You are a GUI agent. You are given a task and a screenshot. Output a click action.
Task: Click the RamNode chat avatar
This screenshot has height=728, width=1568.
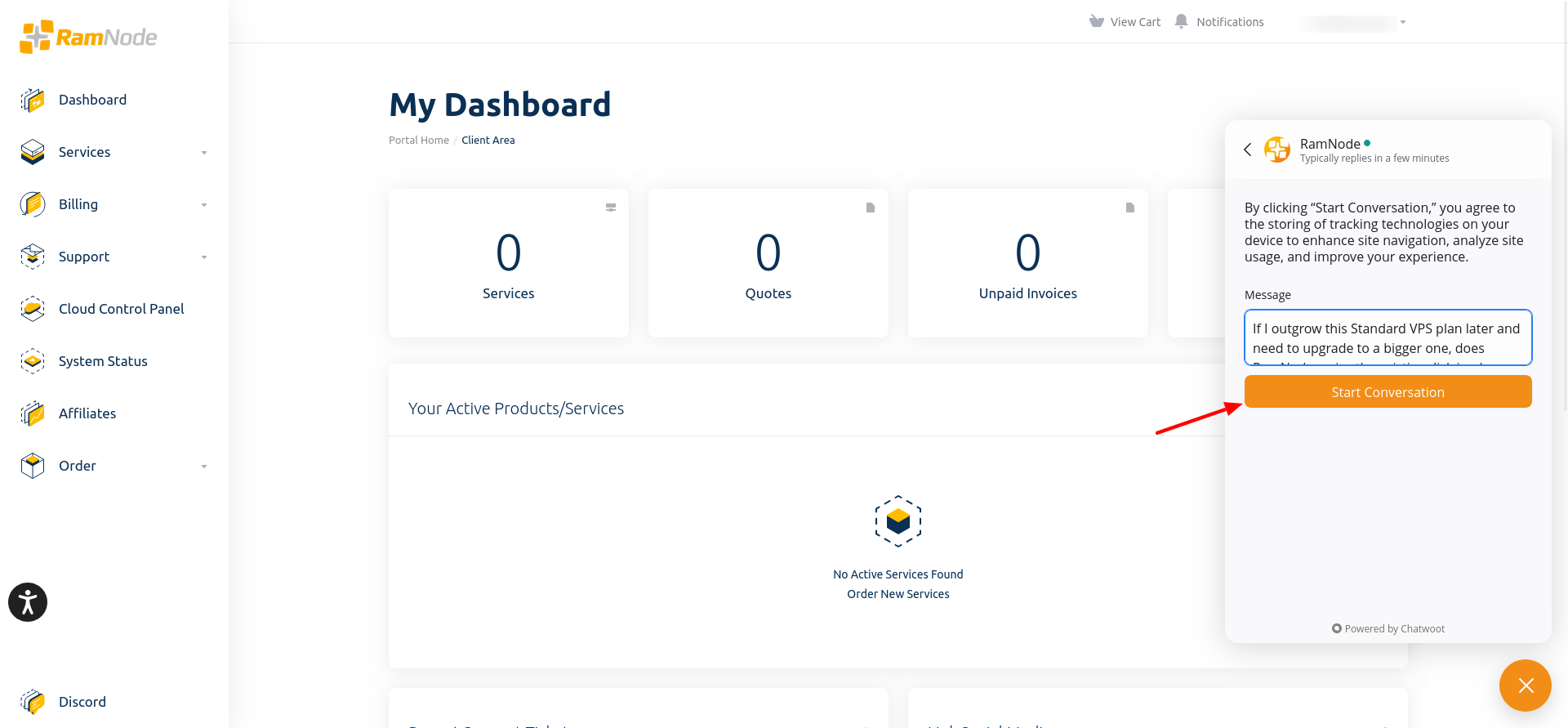point(1277,150)
